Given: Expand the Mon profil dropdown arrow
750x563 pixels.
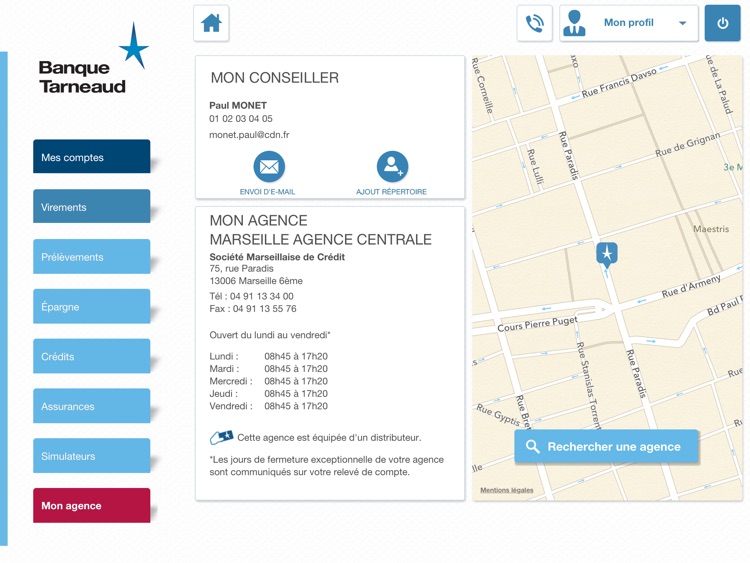Looking at the screenshot, I should click(x=683, y=23).
